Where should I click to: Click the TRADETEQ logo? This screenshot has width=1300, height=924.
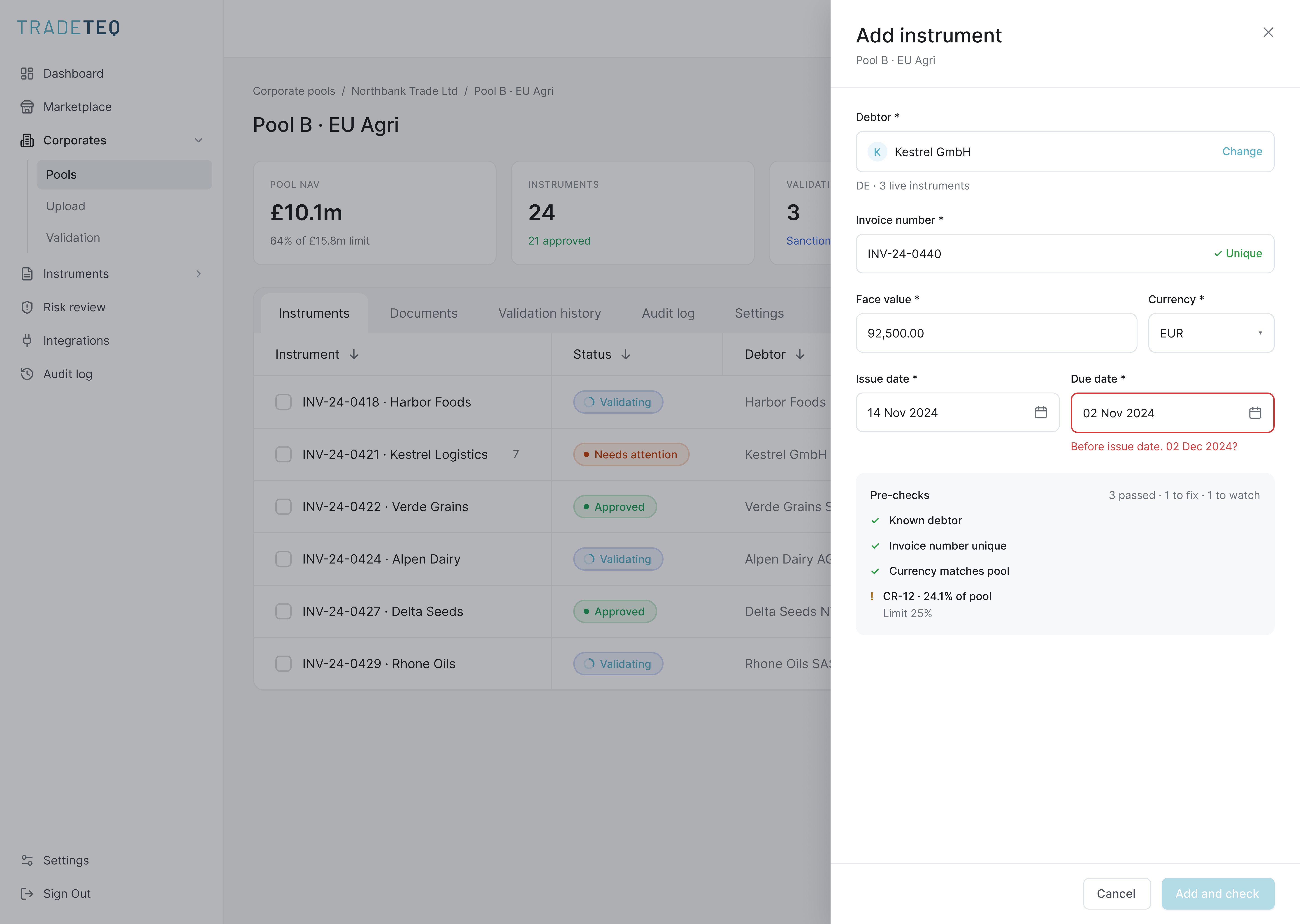pos(69,28)
